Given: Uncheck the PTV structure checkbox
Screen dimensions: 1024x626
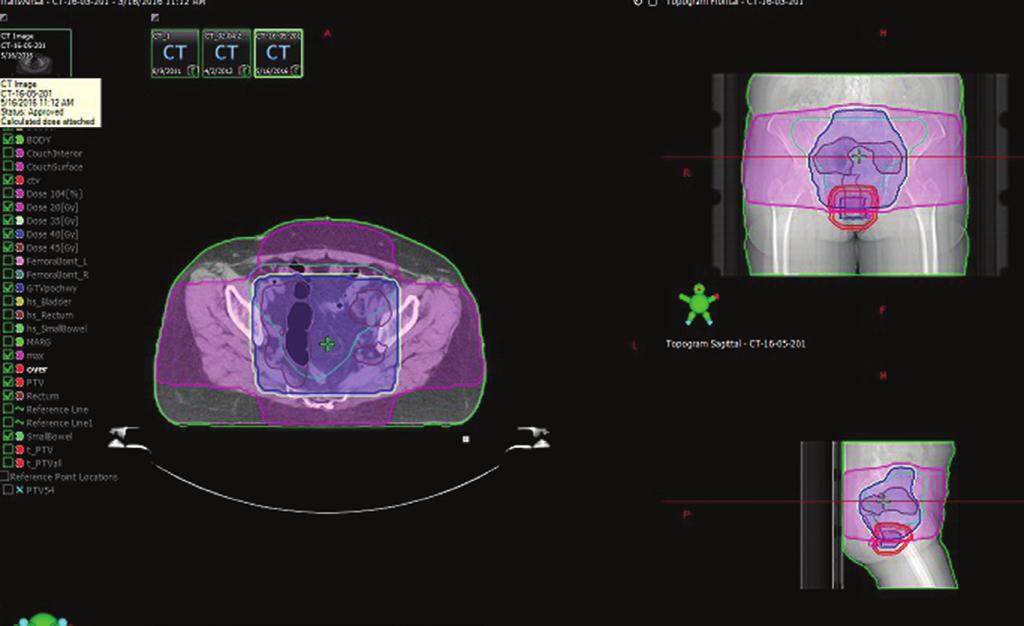Looking at the screenshot, I should 8,382.
